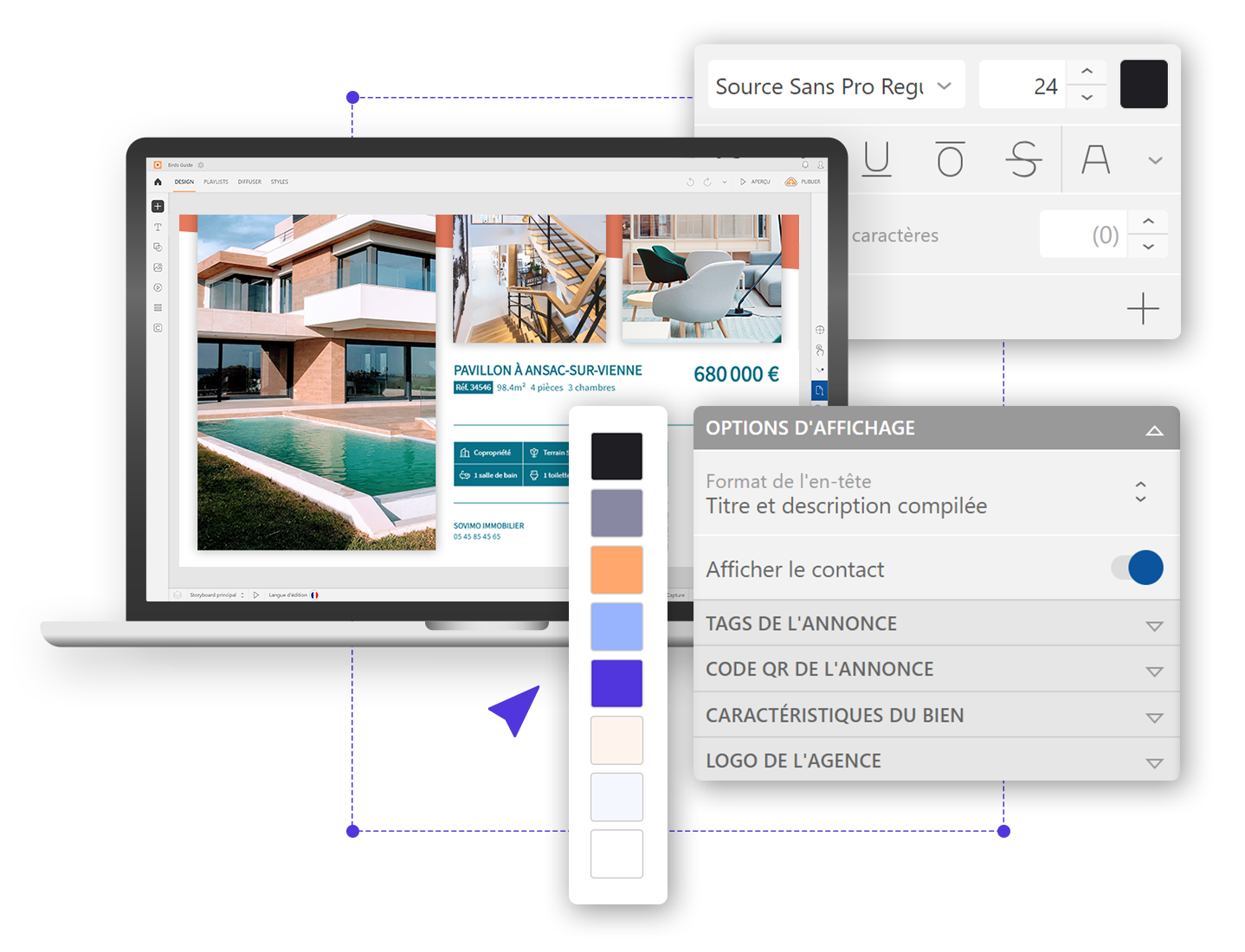1245x952 pixels.
Task: Toggle the Afficher le contact switch
Action: tap(1138, 568)
